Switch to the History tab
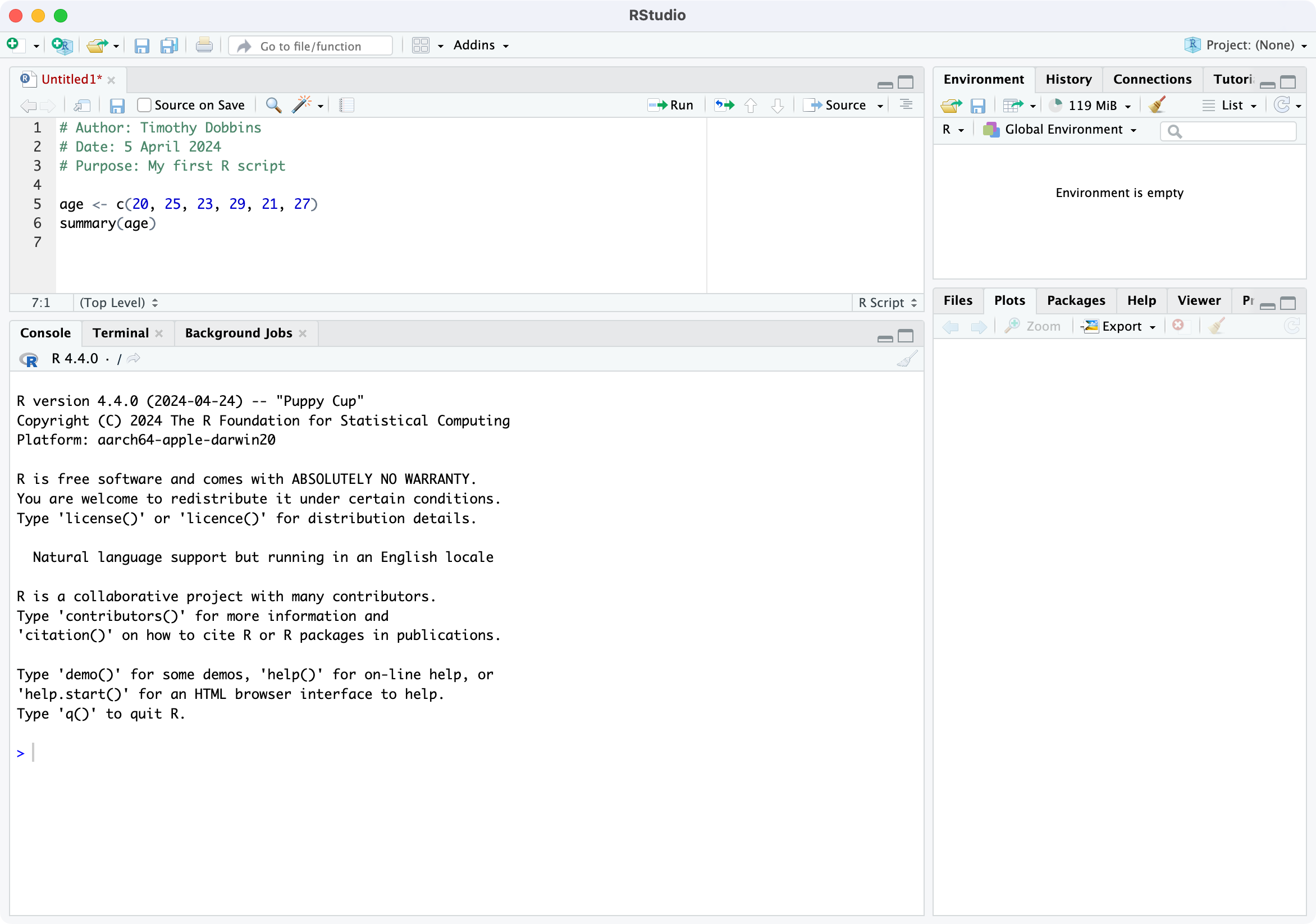 pyautogui.click(x=1068, y=79)
